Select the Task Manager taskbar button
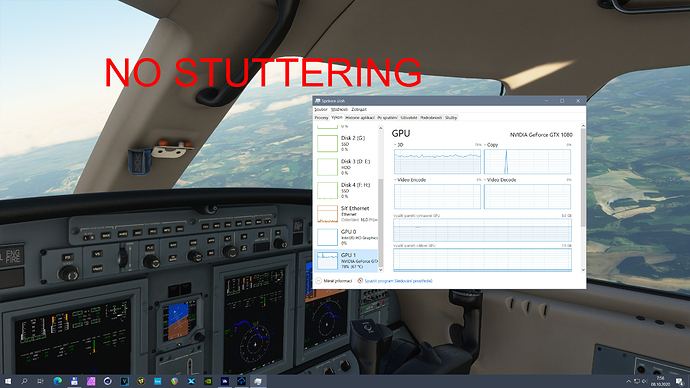690x388 pixels. pyautogui.click(x=258, y=381)
